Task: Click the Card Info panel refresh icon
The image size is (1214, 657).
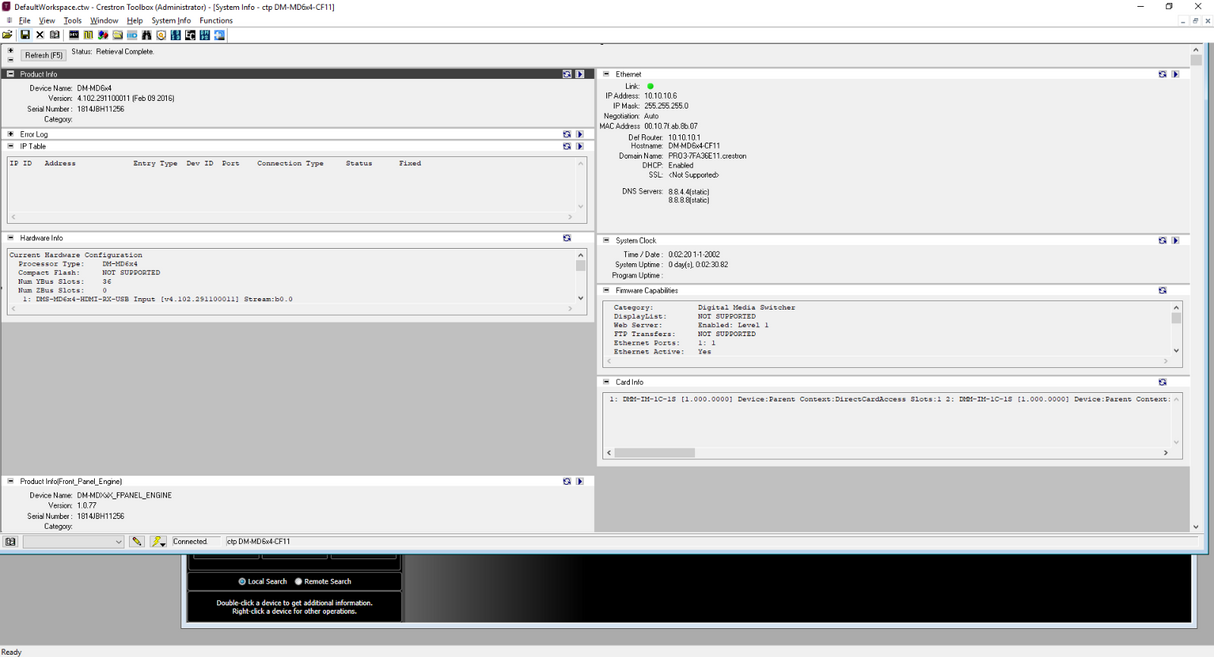Action: (1162, 382)
